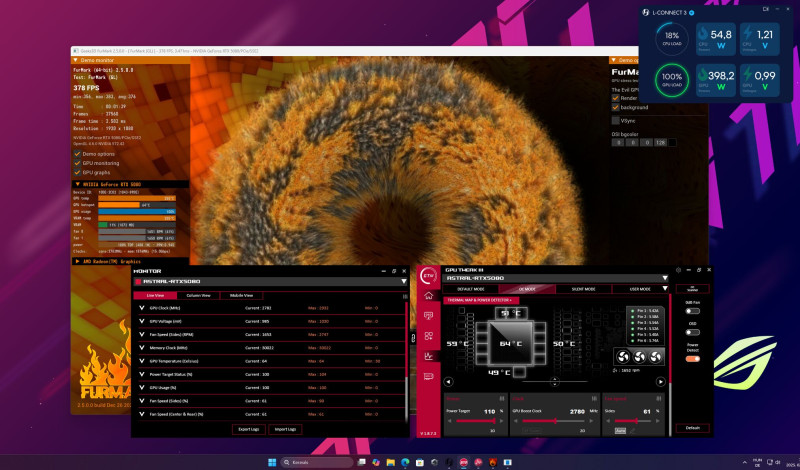800x470 pixels.
Task: Expand the GPU Voltage (mV) row
Action: pyautogui.click(x=141, y=321)
